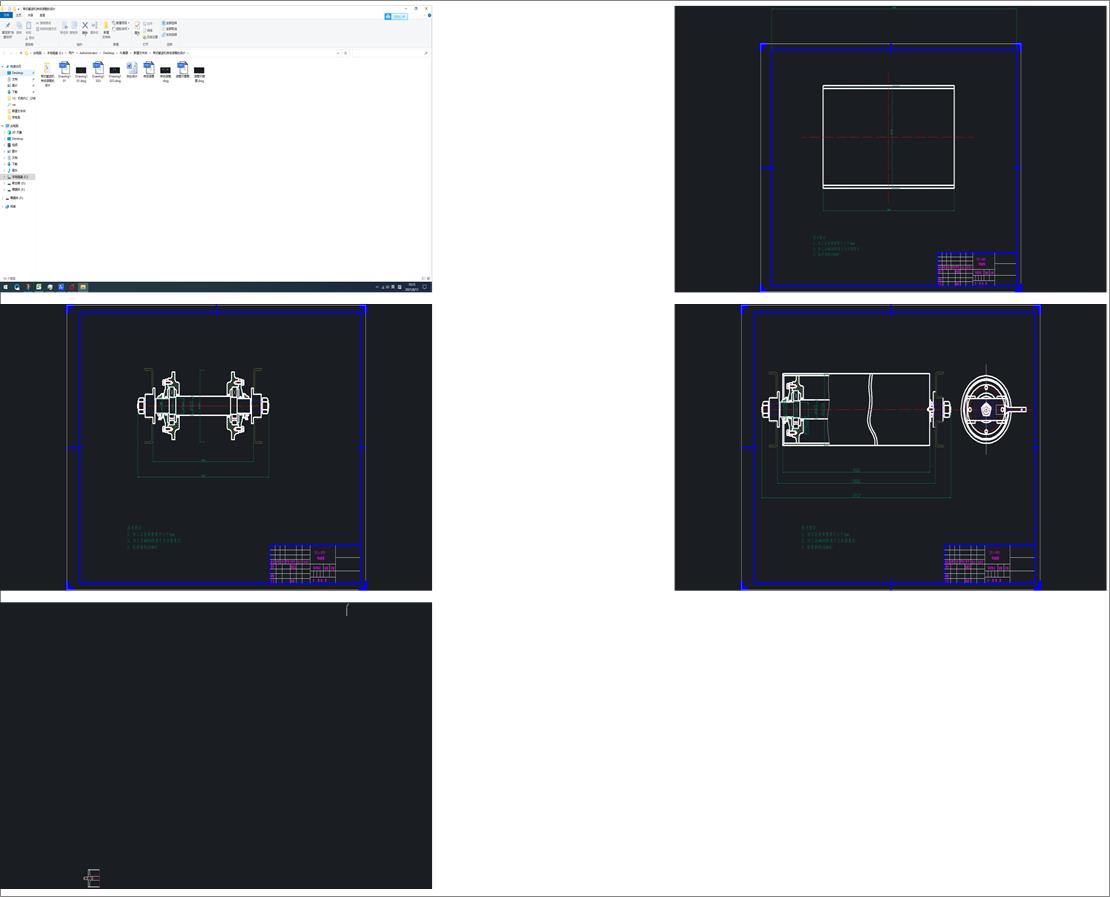Open the address bar history dropdown arrow
Image resolution: width=1110 pixels, height=897 pixels.
[338, 53]
